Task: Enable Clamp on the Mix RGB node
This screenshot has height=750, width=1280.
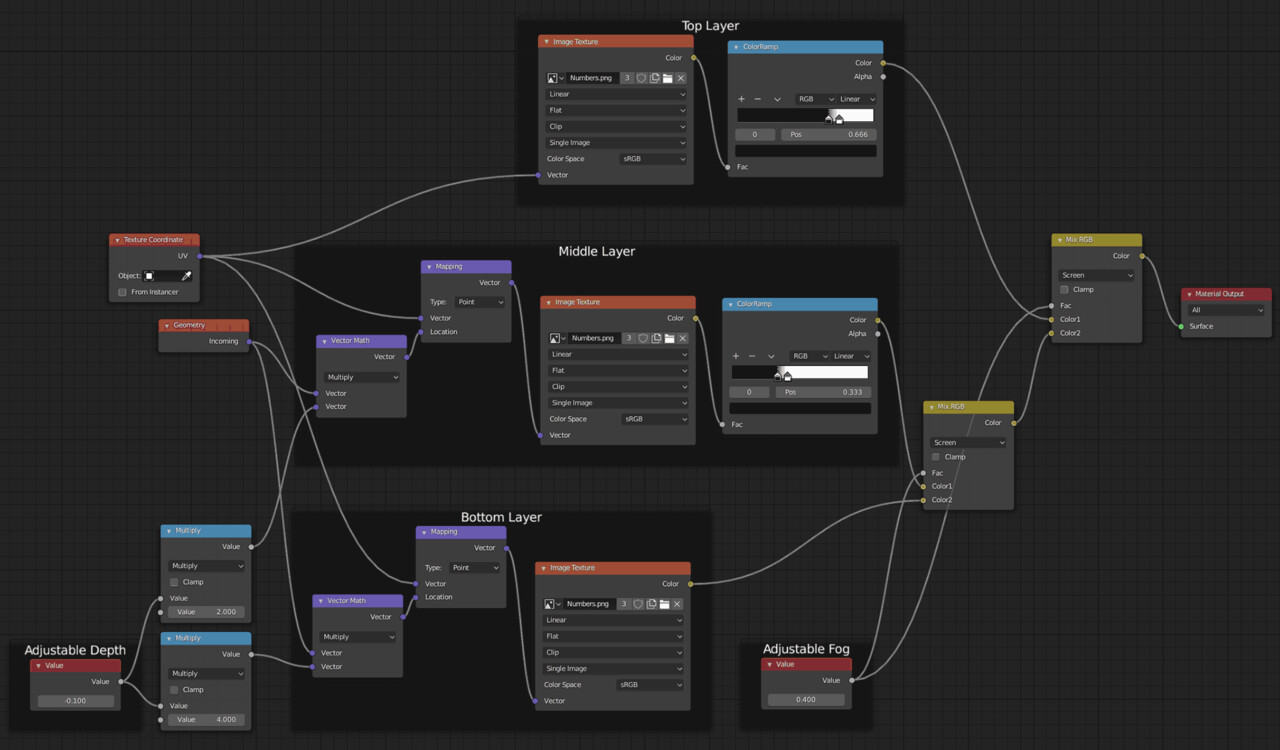Action: (x=1064, y=289)
